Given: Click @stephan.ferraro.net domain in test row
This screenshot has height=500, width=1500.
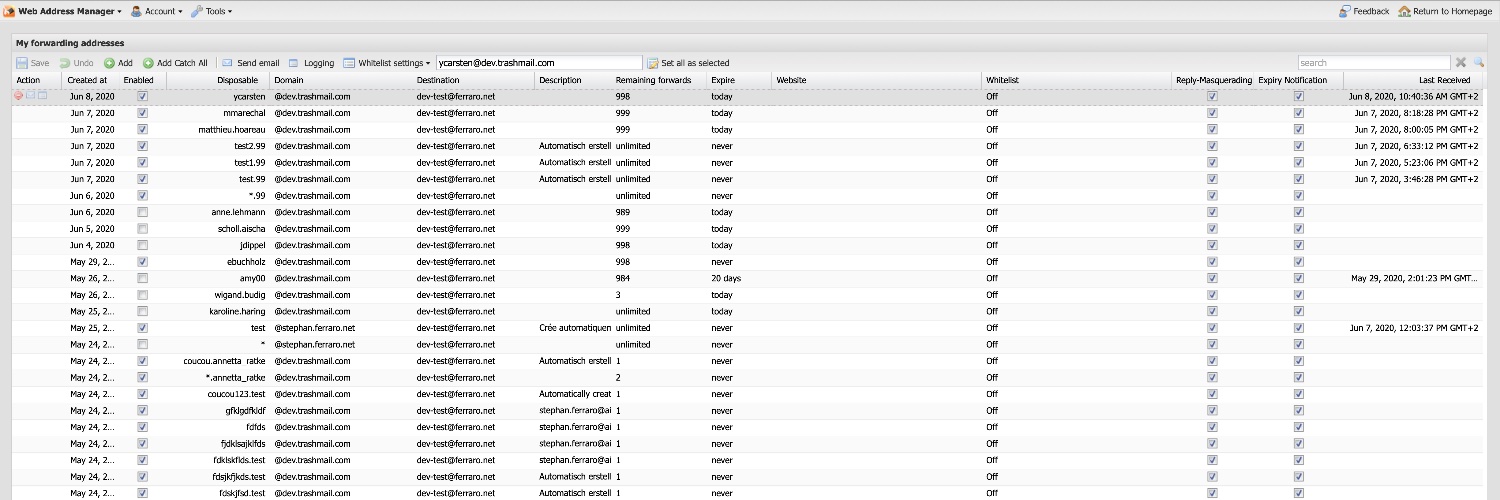Looking at the screenshot, I should [315, 328].
